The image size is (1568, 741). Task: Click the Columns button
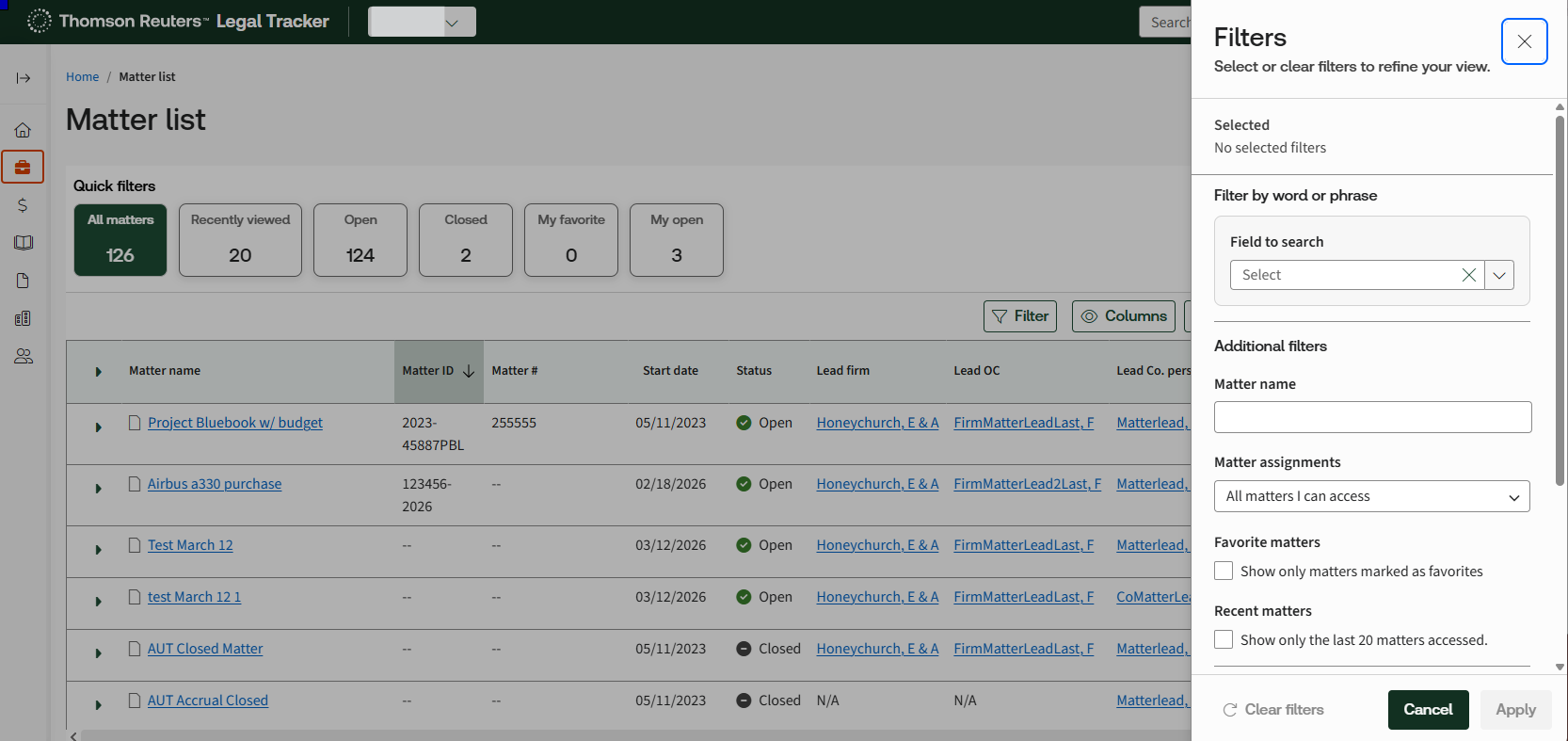click(1124, 316)
